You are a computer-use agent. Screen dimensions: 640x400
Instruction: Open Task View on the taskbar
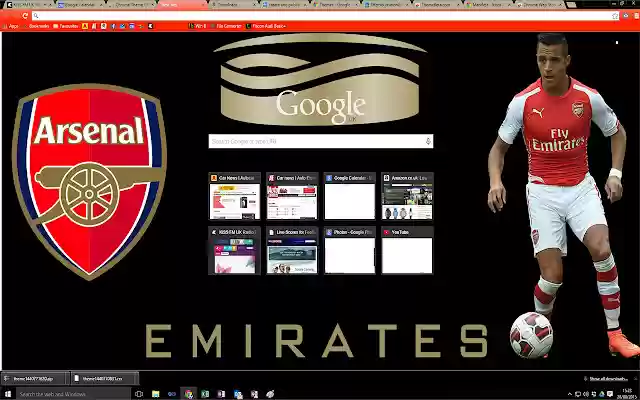[x=139, y=394]
